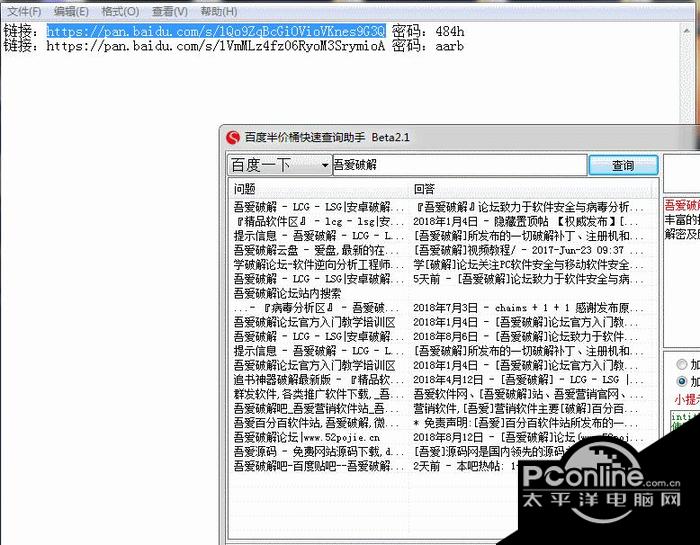Select result 『精品软件区』 - lcg - lsg

[x=319, y=221]
